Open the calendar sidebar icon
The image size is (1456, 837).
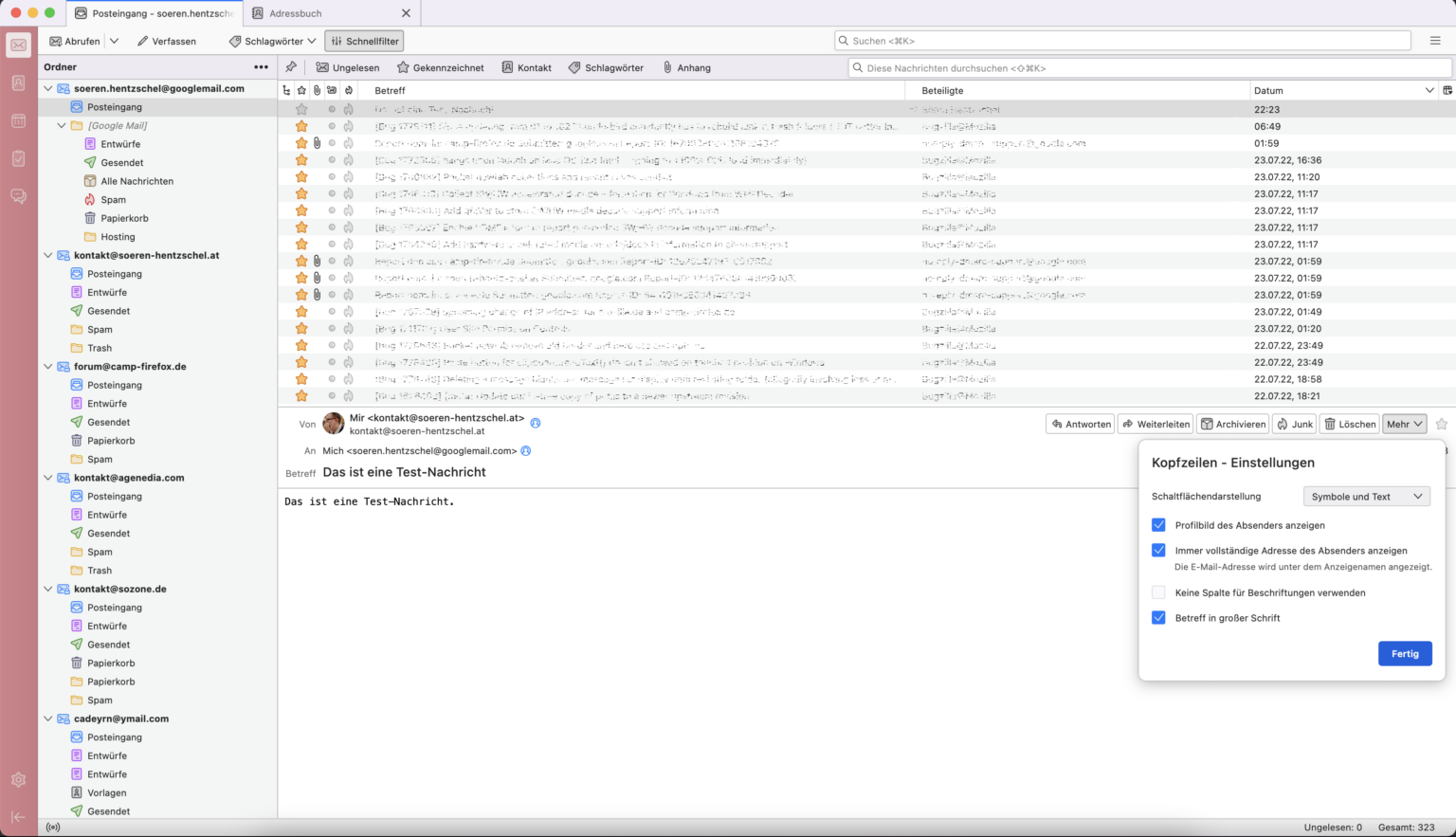(18, 121)
